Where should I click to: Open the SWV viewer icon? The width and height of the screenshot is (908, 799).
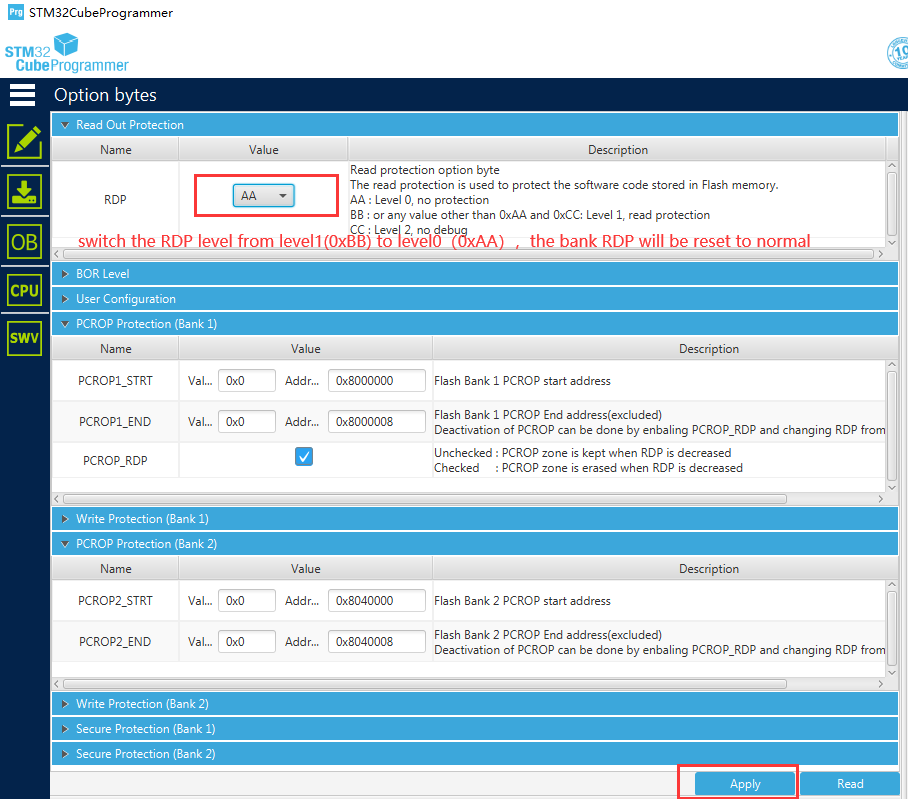click(x=24, y=338)
